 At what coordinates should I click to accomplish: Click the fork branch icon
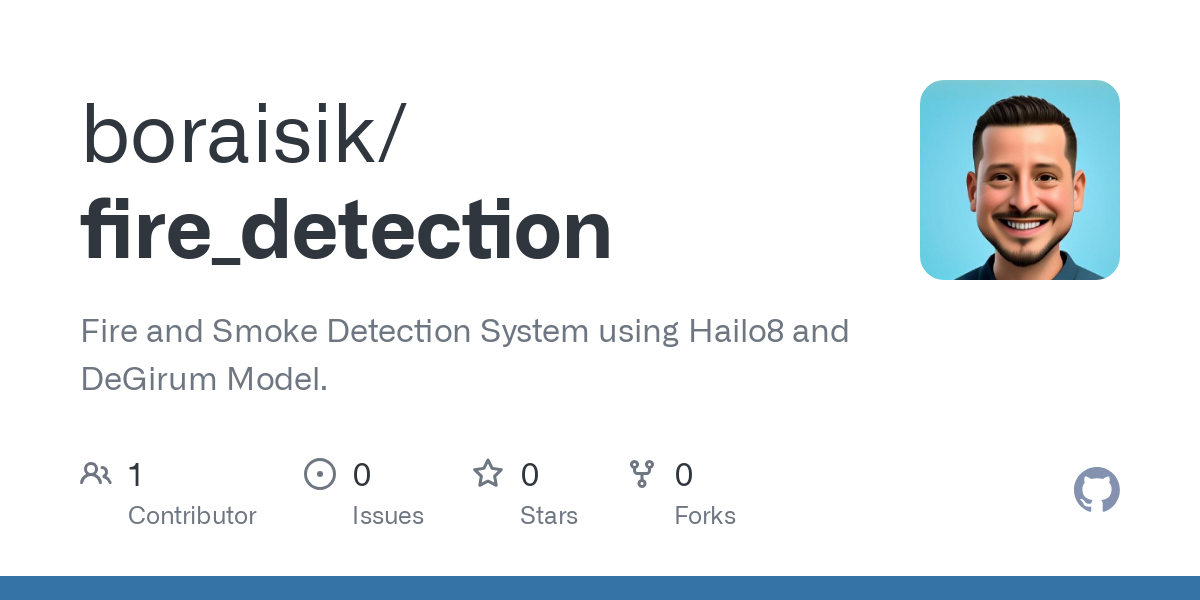click(642, 474)
